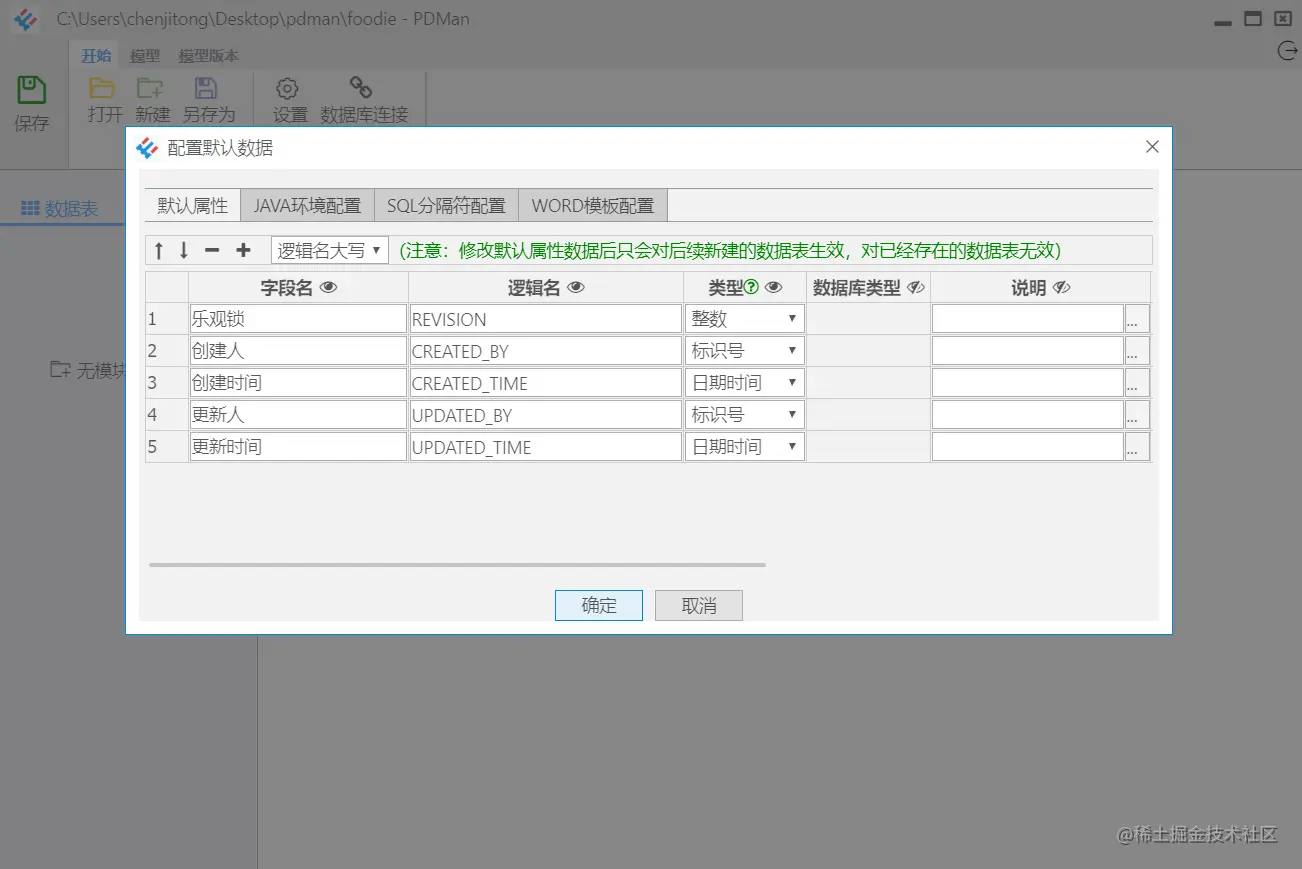Click the ellipsis button in the 更新人 row
Image resolution: width=1302 pixels, height=869 pixels.
(x=1137, y=415)
